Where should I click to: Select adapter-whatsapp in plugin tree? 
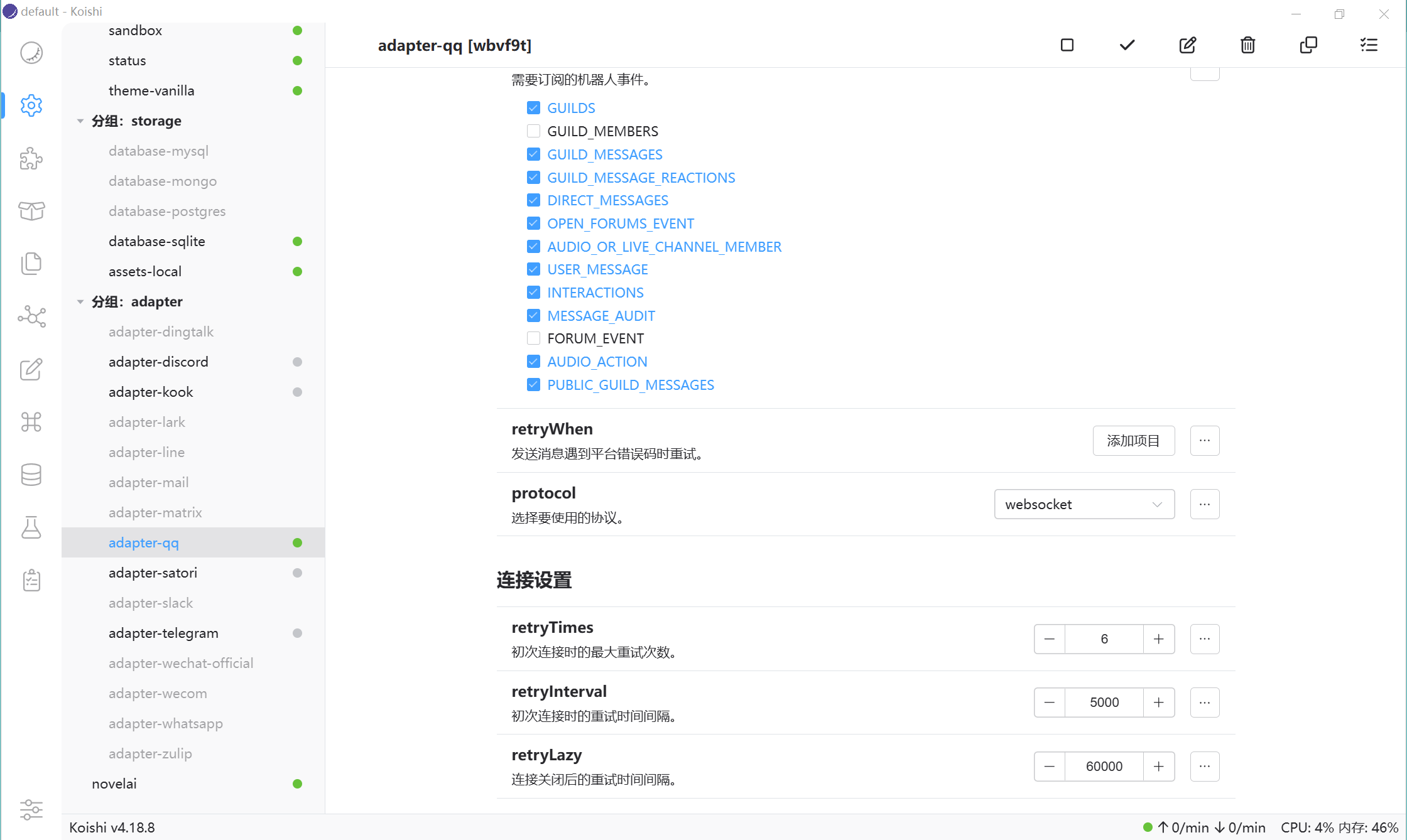click(193, 723)
